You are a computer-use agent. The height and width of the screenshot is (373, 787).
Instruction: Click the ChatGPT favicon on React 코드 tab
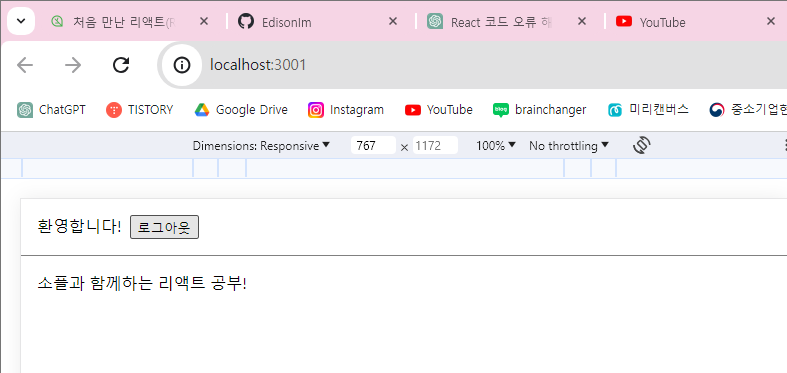(435, 22)
